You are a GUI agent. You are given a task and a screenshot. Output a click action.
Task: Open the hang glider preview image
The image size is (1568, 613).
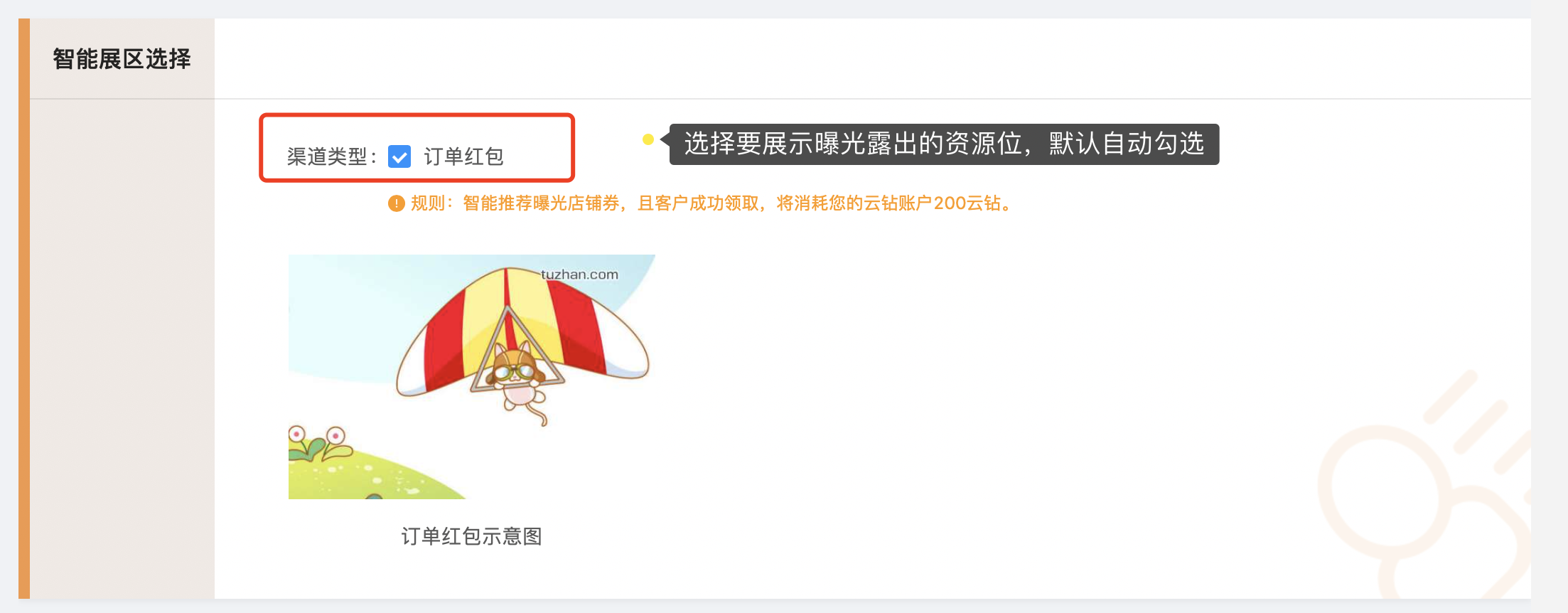click(x=472, y=376)
